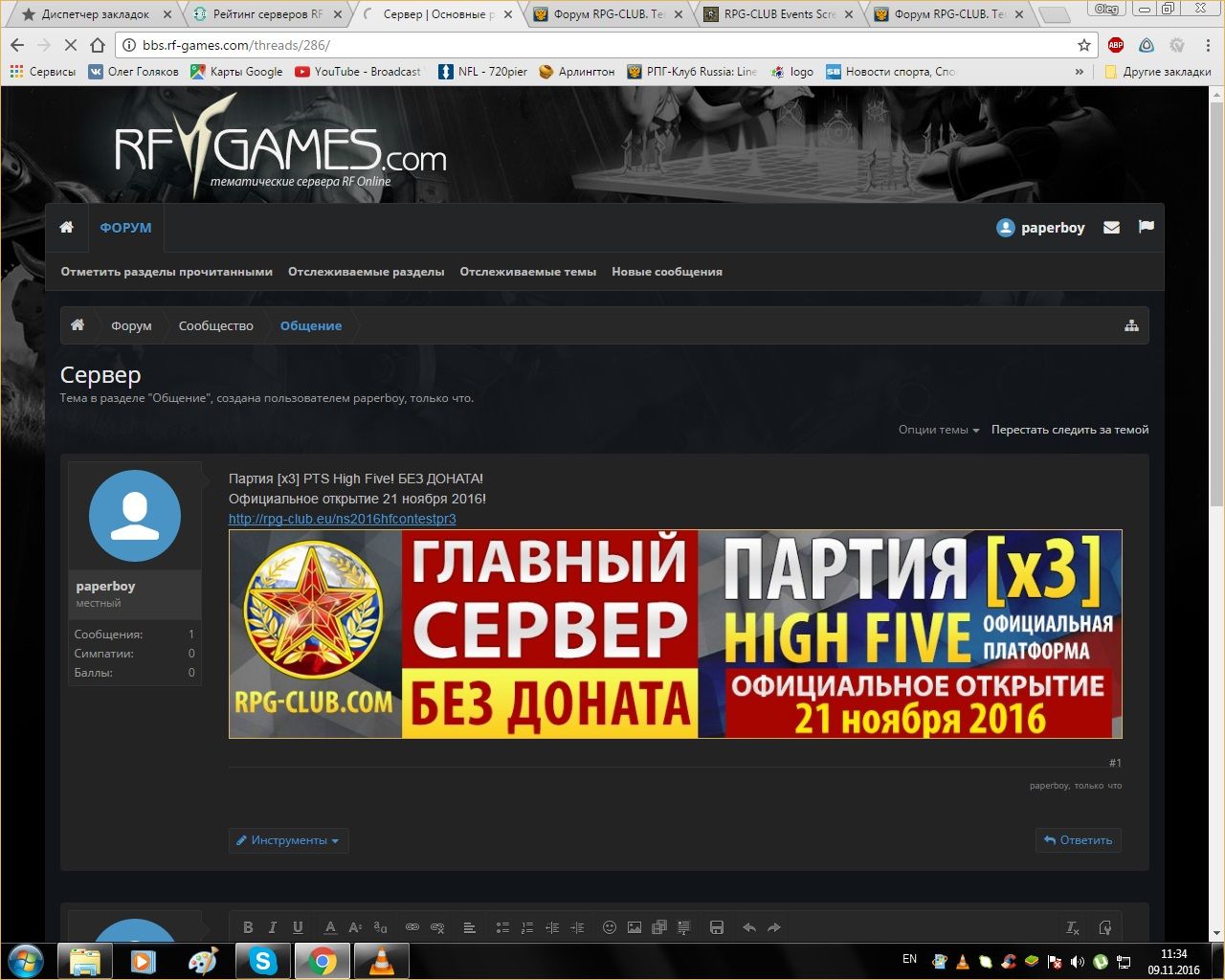The image size is (1225, 980).
Task: Switch editor mode with the wrench page icon
Action: [1105, 927]
